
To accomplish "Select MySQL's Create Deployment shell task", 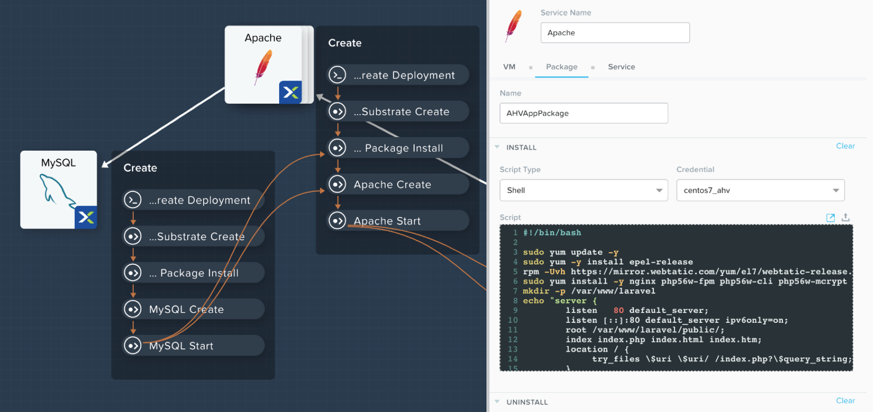I will coord(193,200).
